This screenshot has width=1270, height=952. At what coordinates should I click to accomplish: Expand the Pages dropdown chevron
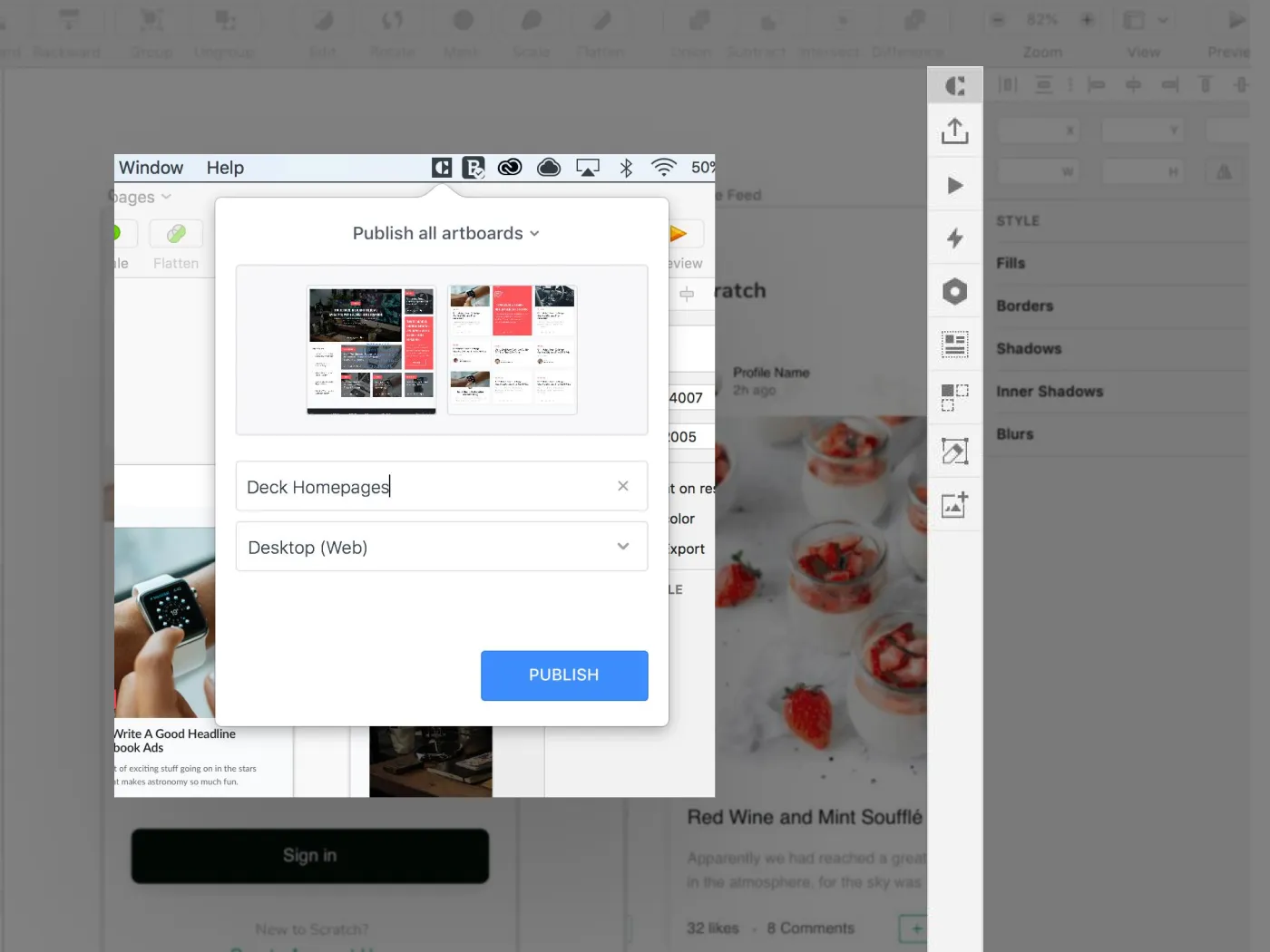166,197
